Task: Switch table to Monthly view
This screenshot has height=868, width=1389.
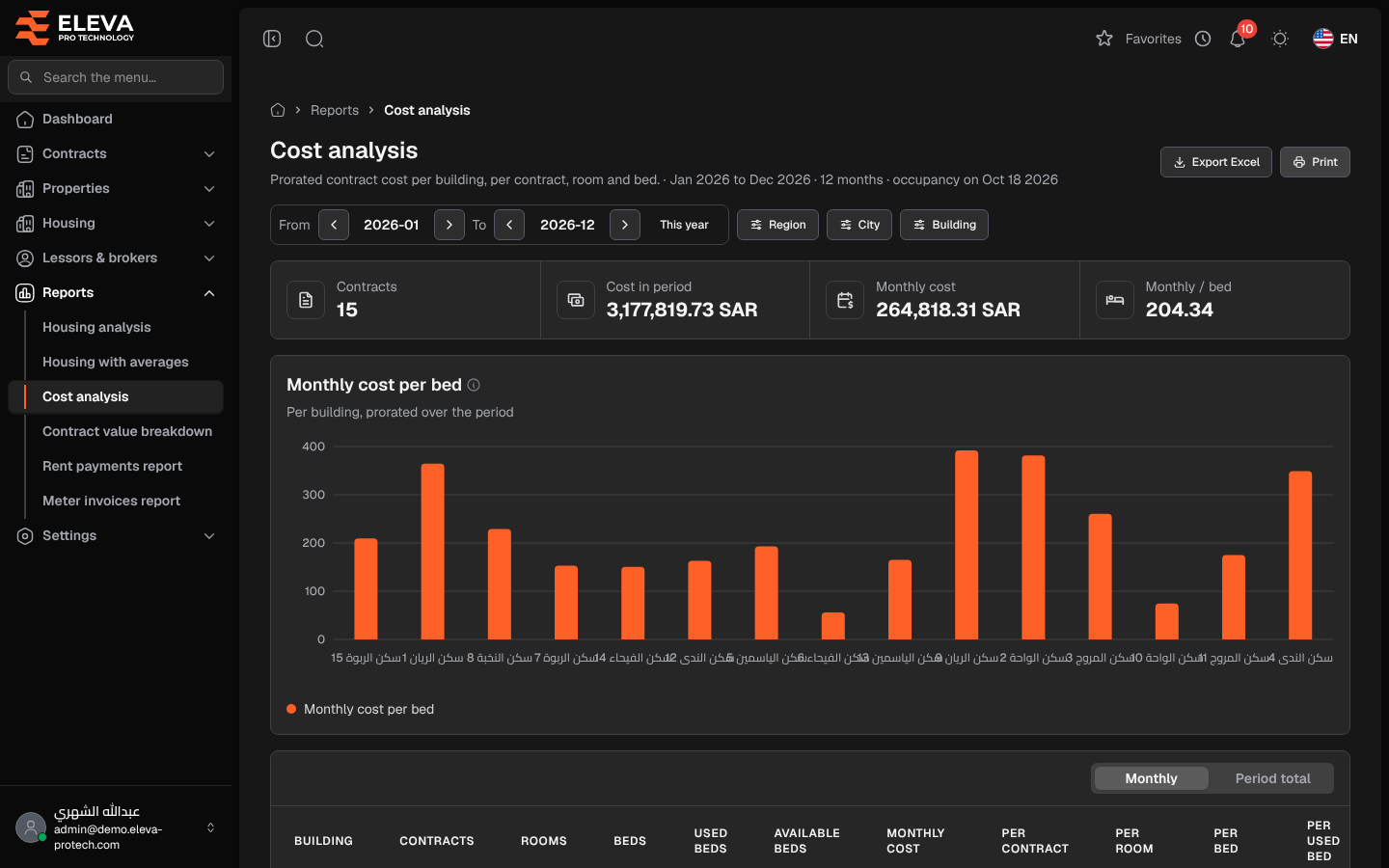Action: click(x=1151, y=778)
